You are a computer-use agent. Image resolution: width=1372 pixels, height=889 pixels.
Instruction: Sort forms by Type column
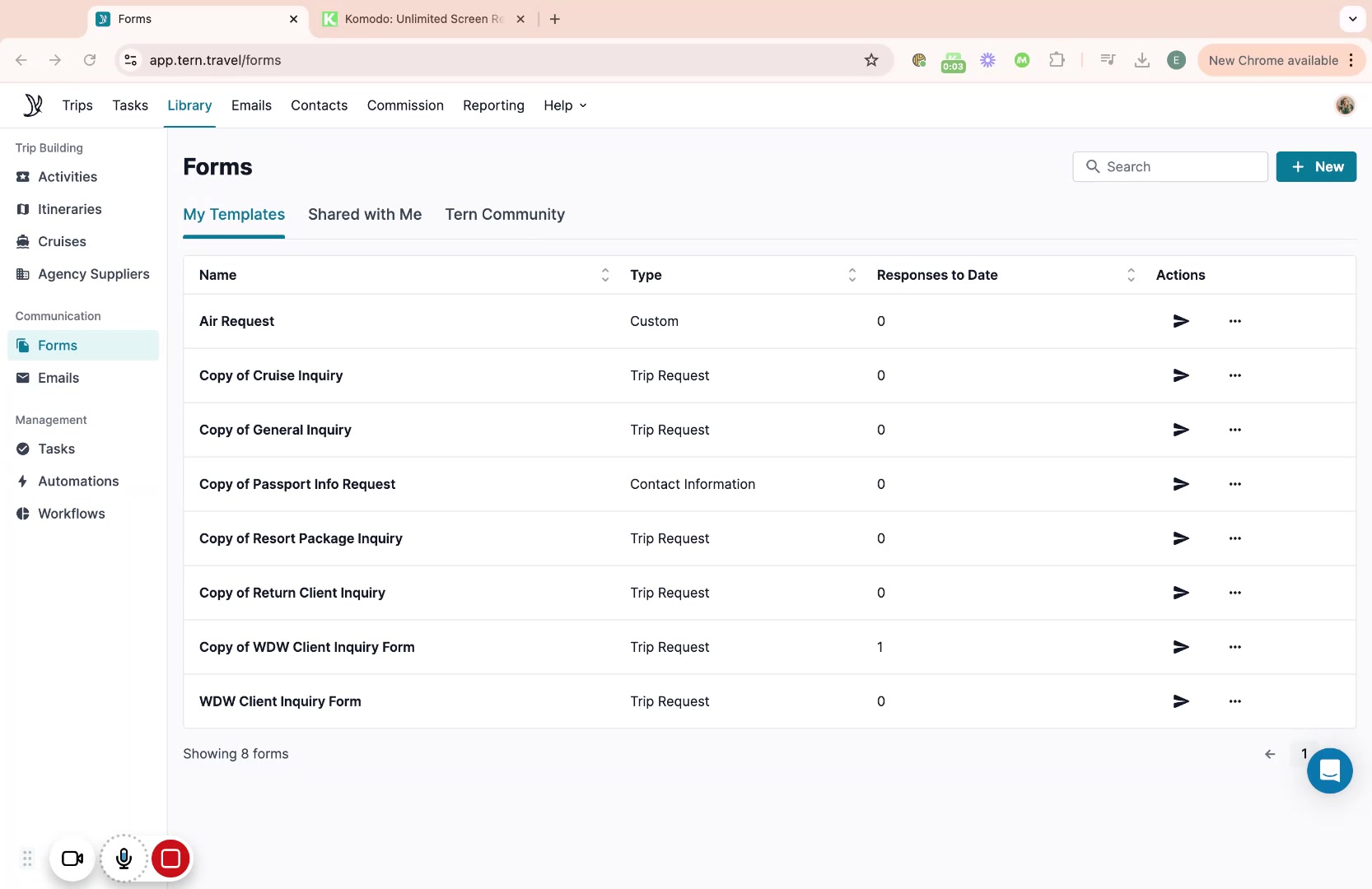coord(852,275)
